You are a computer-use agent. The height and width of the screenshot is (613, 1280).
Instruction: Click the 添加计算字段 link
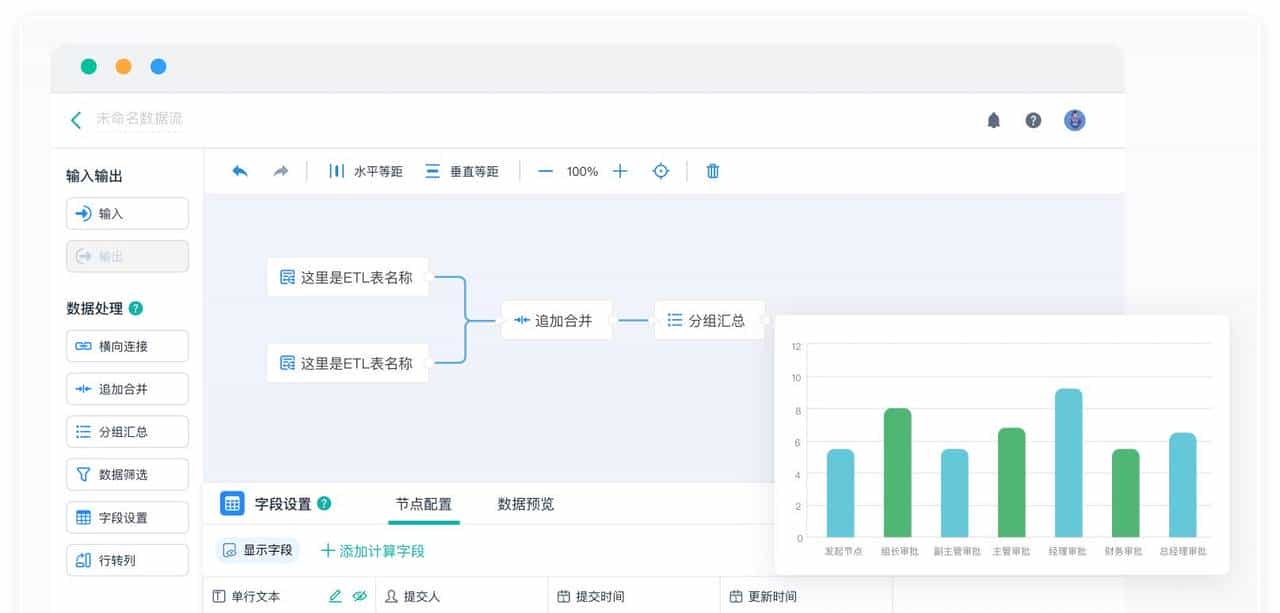point(372,551)
